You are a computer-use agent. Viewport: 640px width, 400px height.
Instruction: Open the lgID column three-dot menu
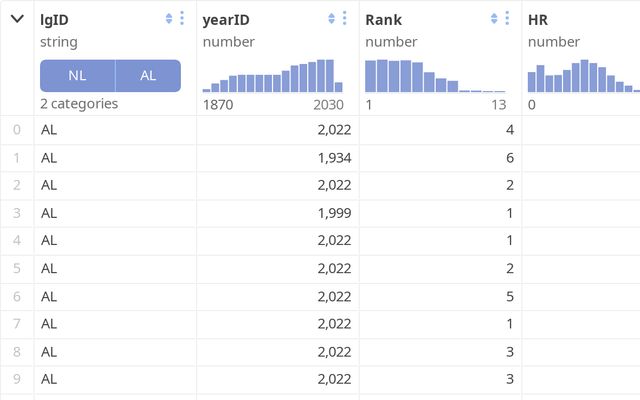coord(182,19)
